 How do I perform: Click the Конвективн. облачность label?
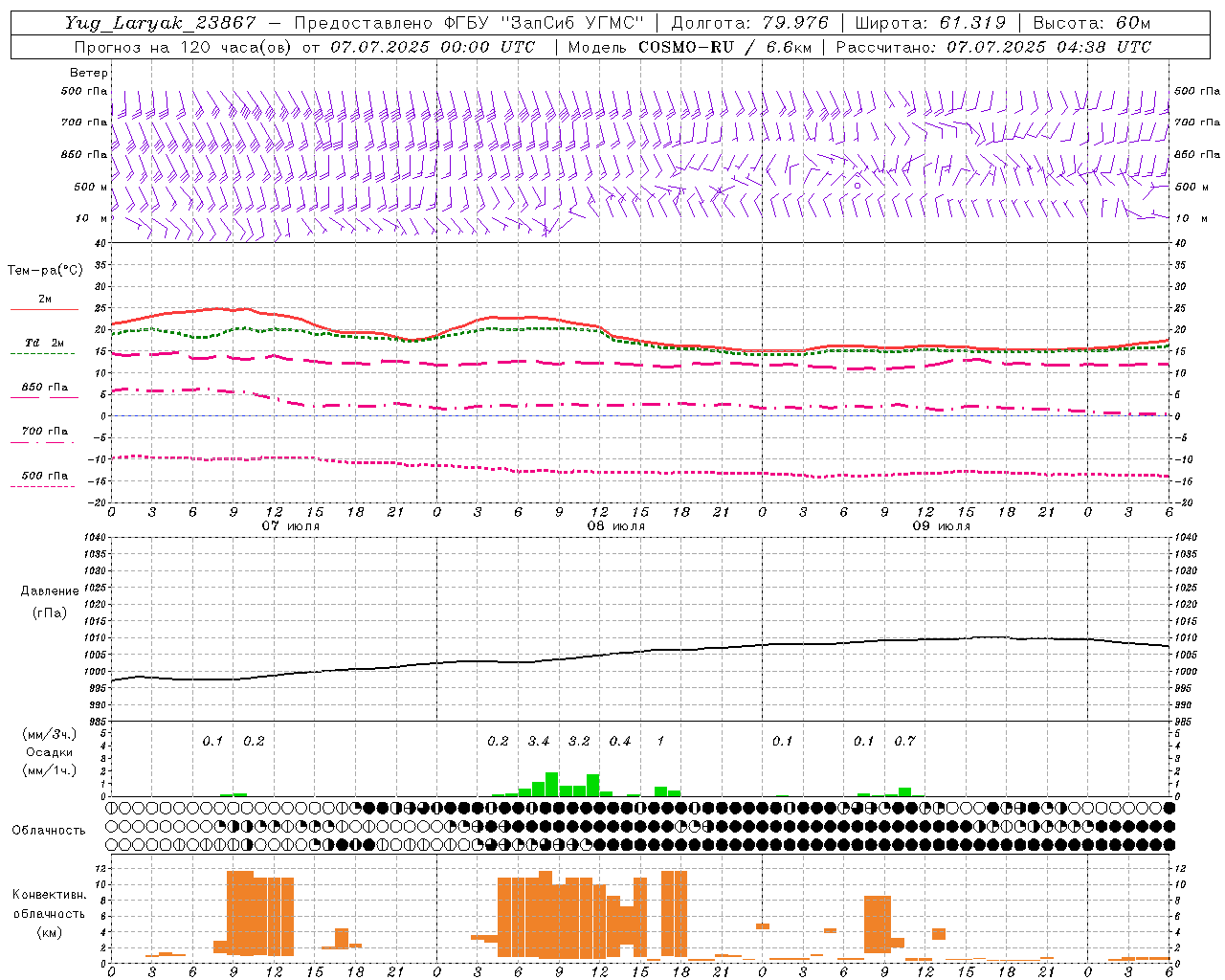tap(49, 903)
